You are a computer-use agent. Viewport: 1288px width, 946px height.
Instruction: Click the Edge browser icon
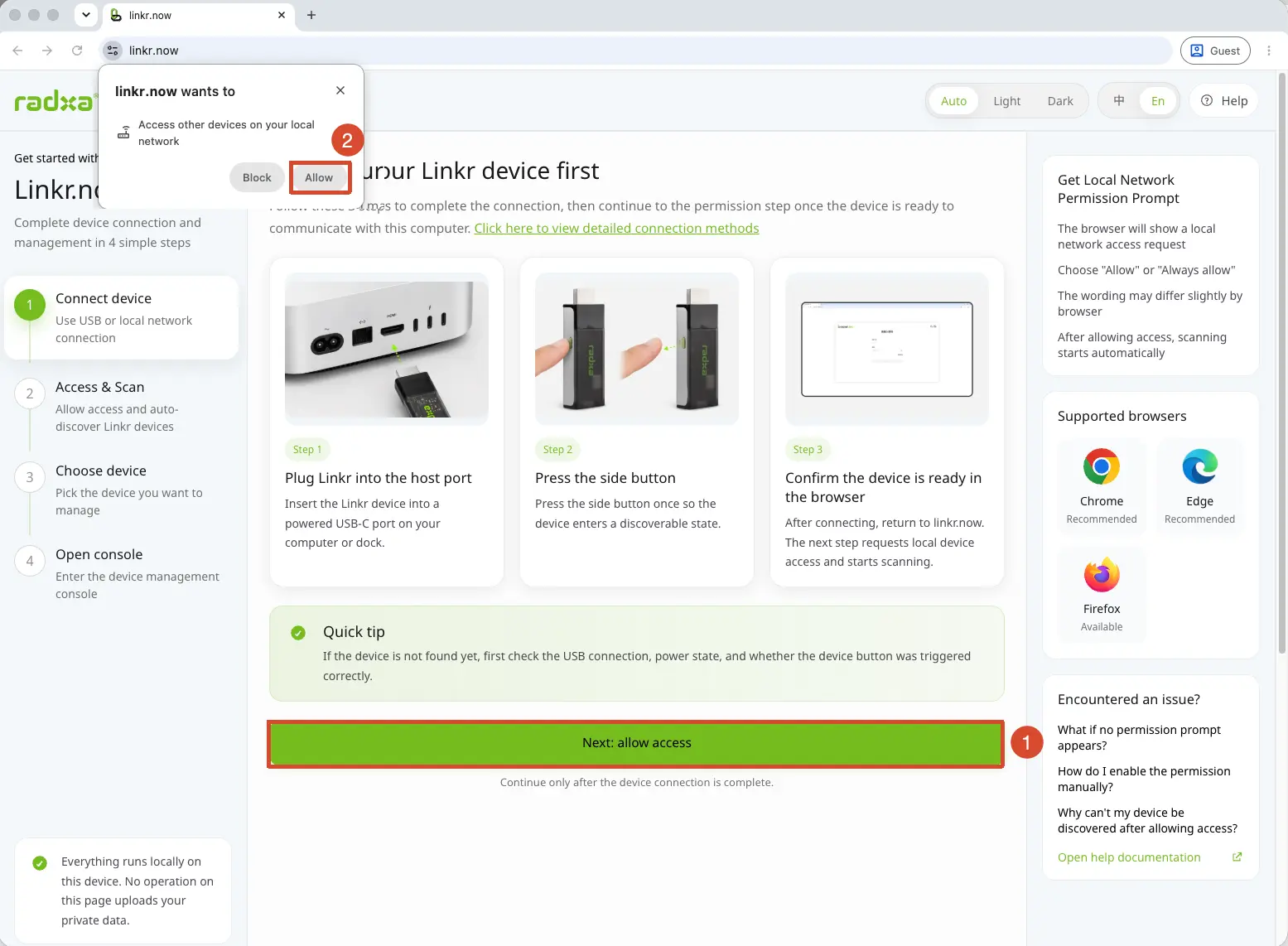(1199, 466)
